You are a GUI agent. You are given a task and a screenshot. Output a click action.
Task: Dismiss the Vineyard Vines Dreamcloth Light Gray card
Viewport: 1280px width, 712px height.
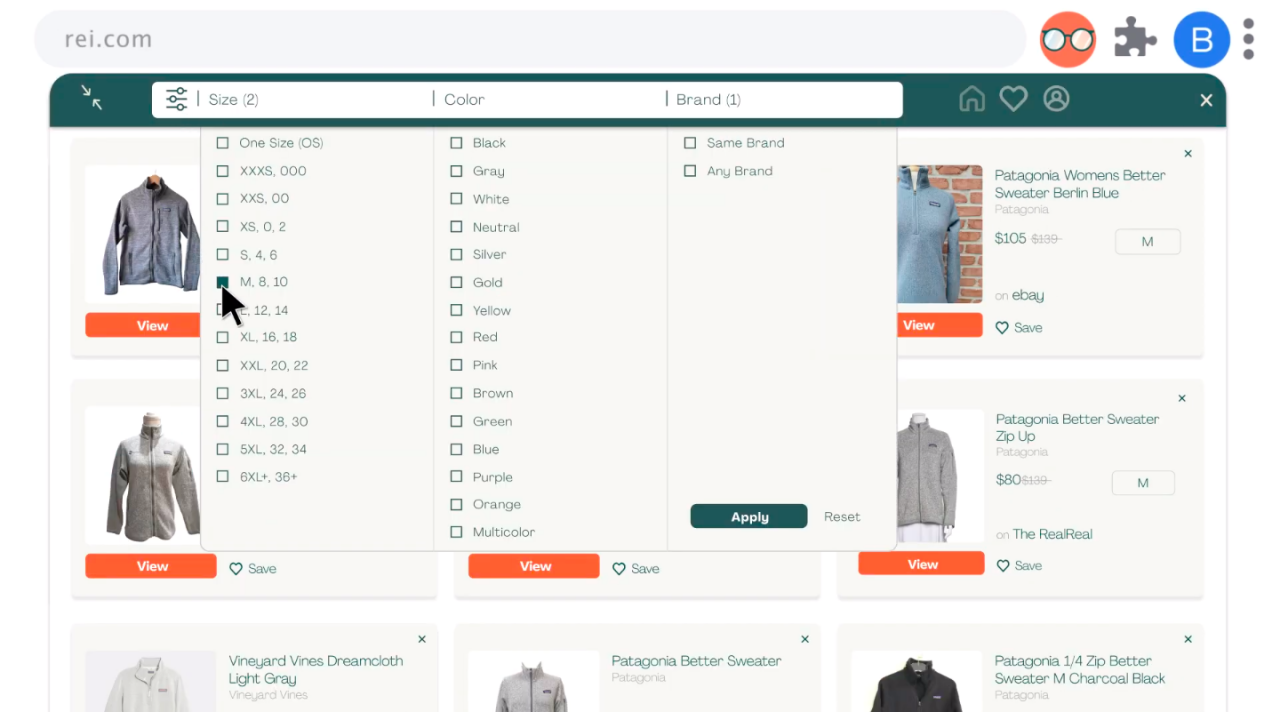[422, 639]
